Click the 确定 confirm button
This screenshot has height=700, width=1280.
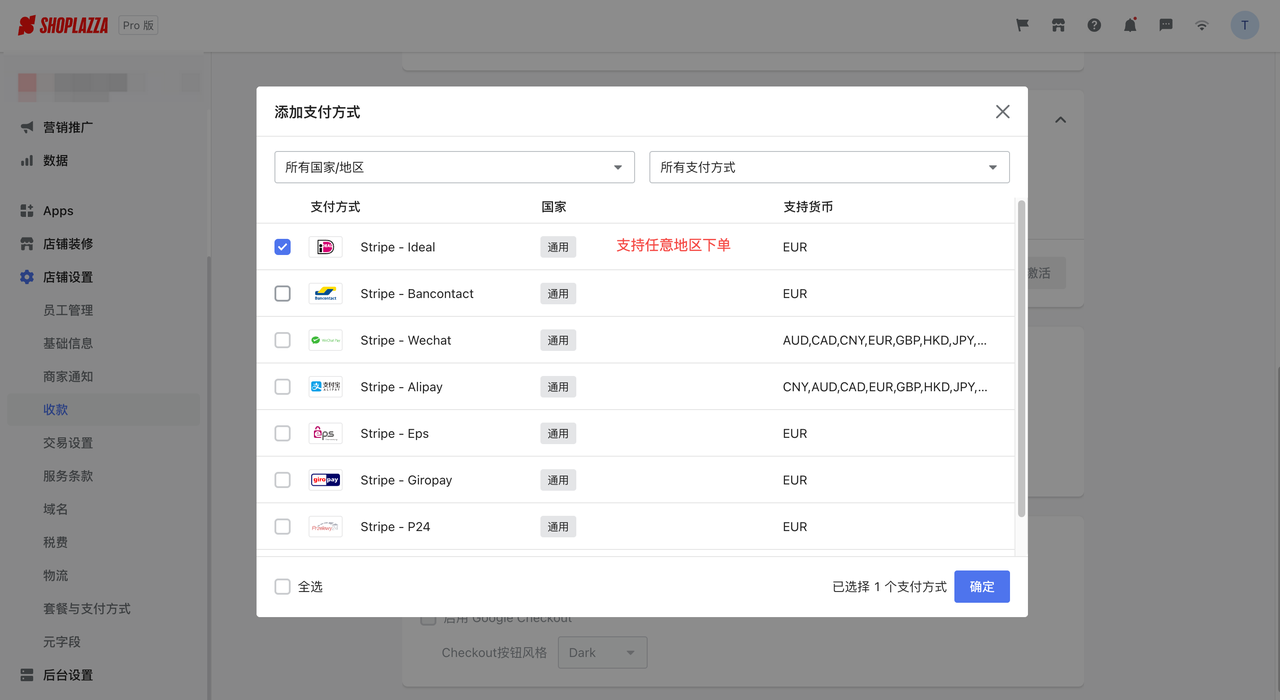[982, 587]
